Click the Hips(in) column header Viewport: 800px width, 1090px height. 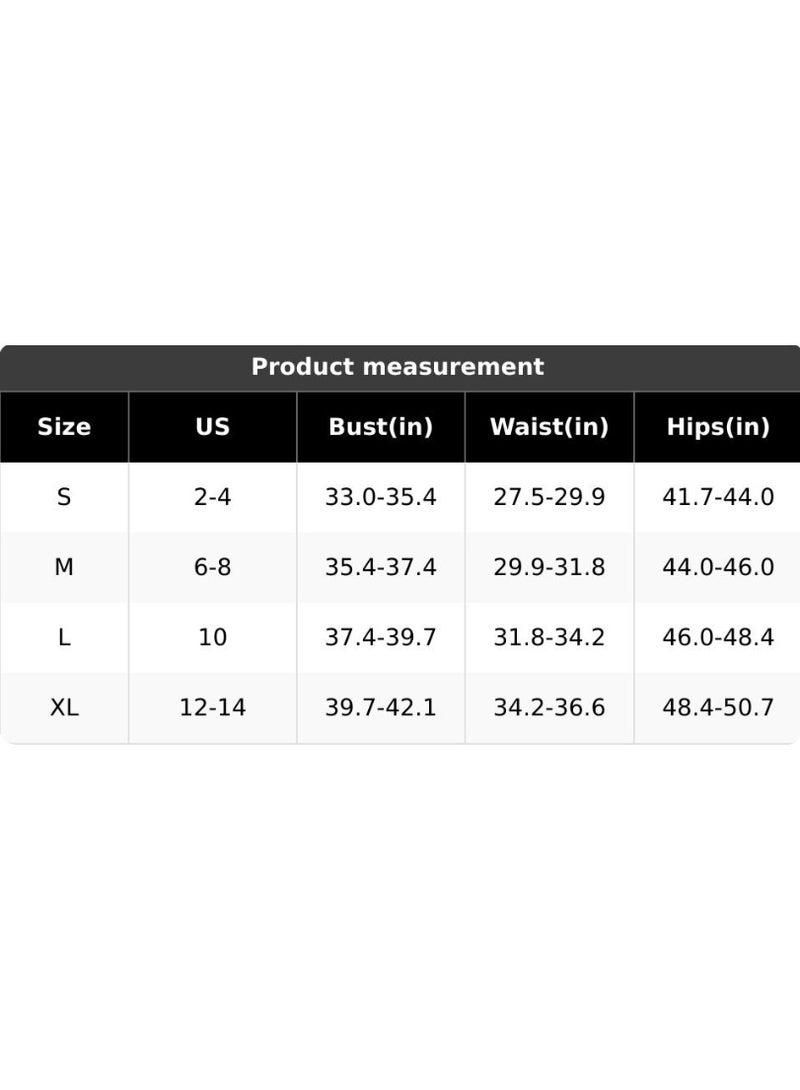click(x=717, y=427)
